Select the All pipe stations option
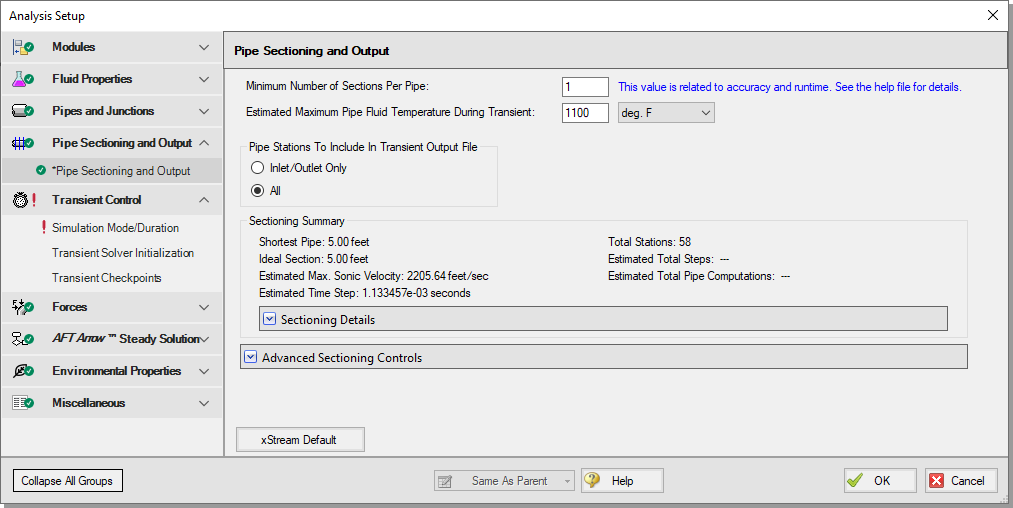Screen dimensions: 1013x508 (258, 190)
